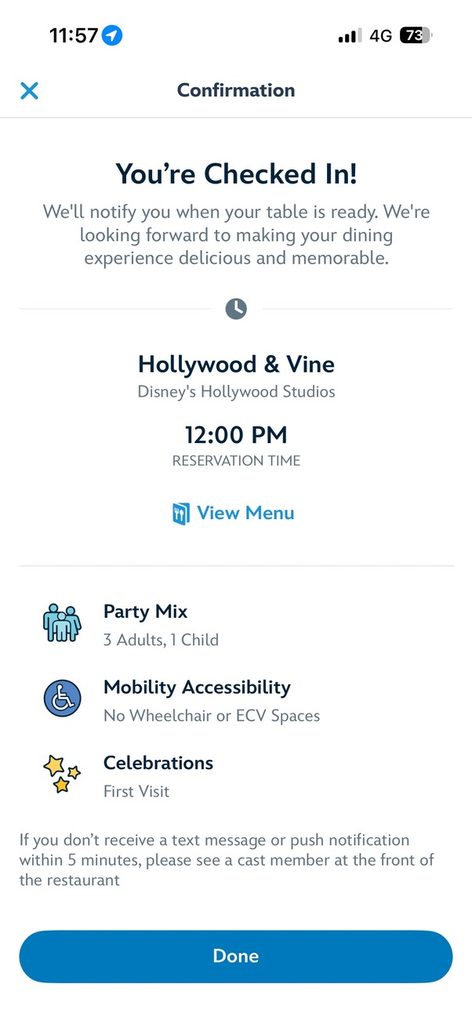472x1024 pixels.
Task: Tap the Party Mix family icon
Action: pyautogui.click(x=62, y=624)
